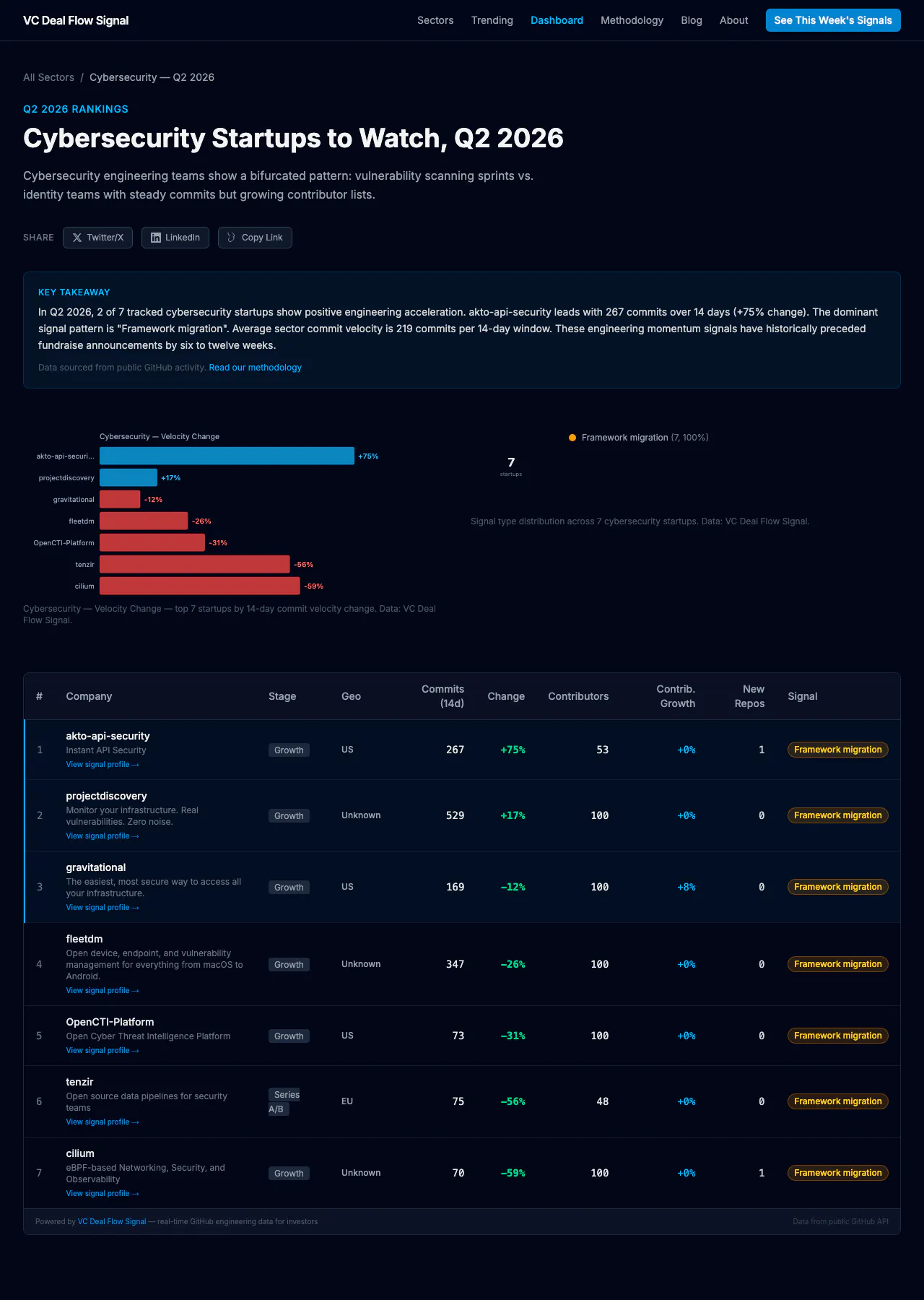Image resolution: width=924 pixels, height=1300 pixels.
Task: Open the Blog nav item
Action: click(x=692, y=20)
